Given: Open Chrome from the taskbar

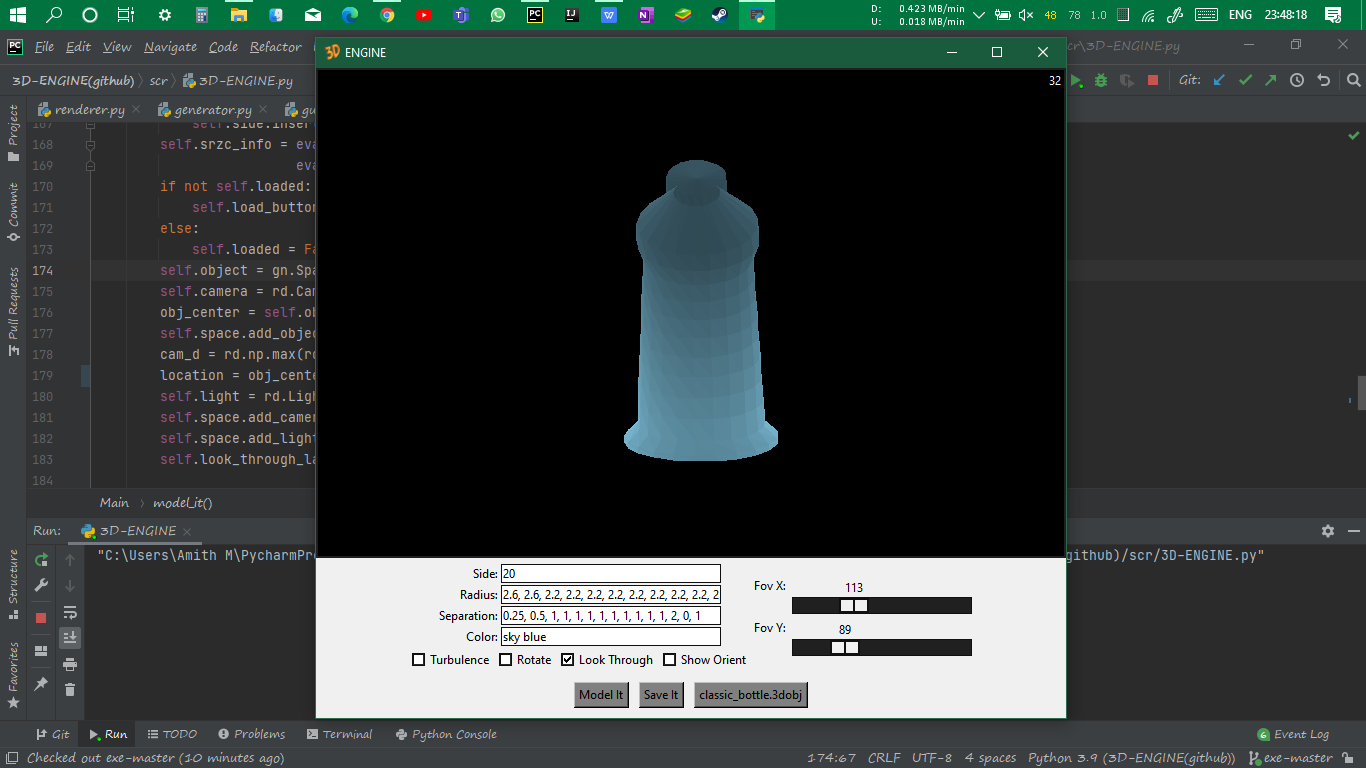Looking at the screenshot, I should tap(387, 15).
